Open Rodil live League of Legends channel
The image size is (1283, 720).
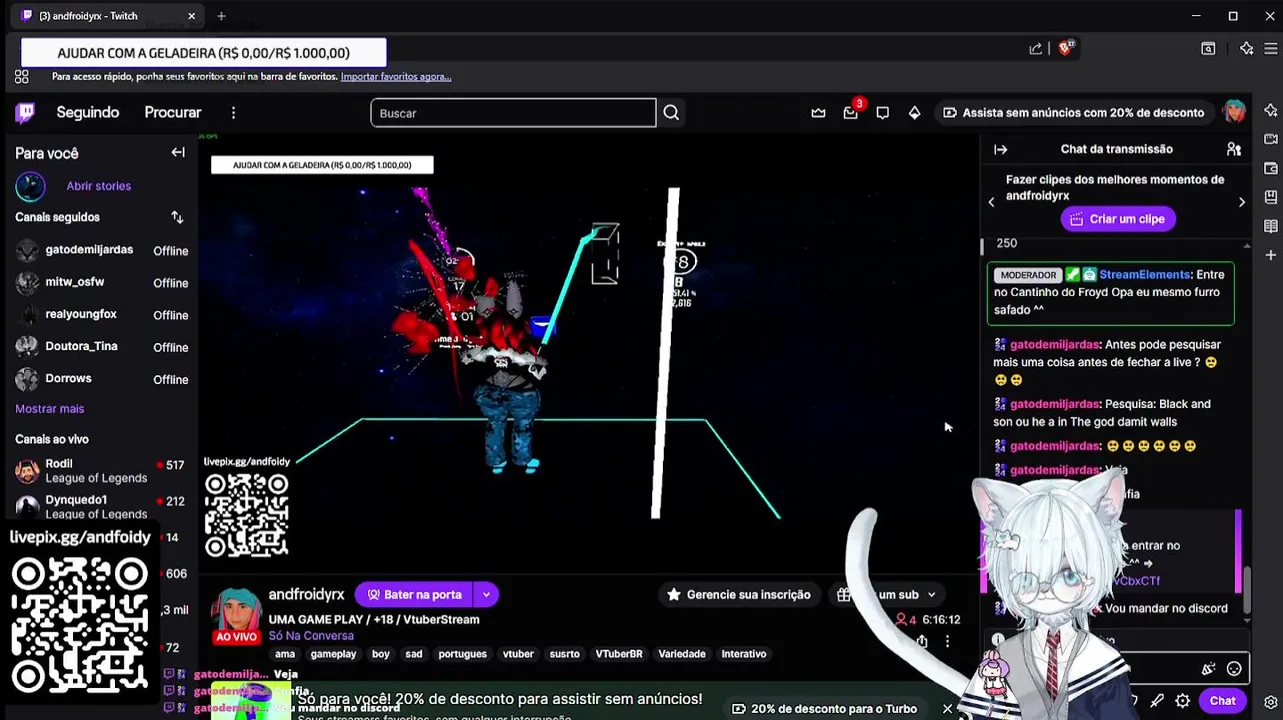point(100,470)
